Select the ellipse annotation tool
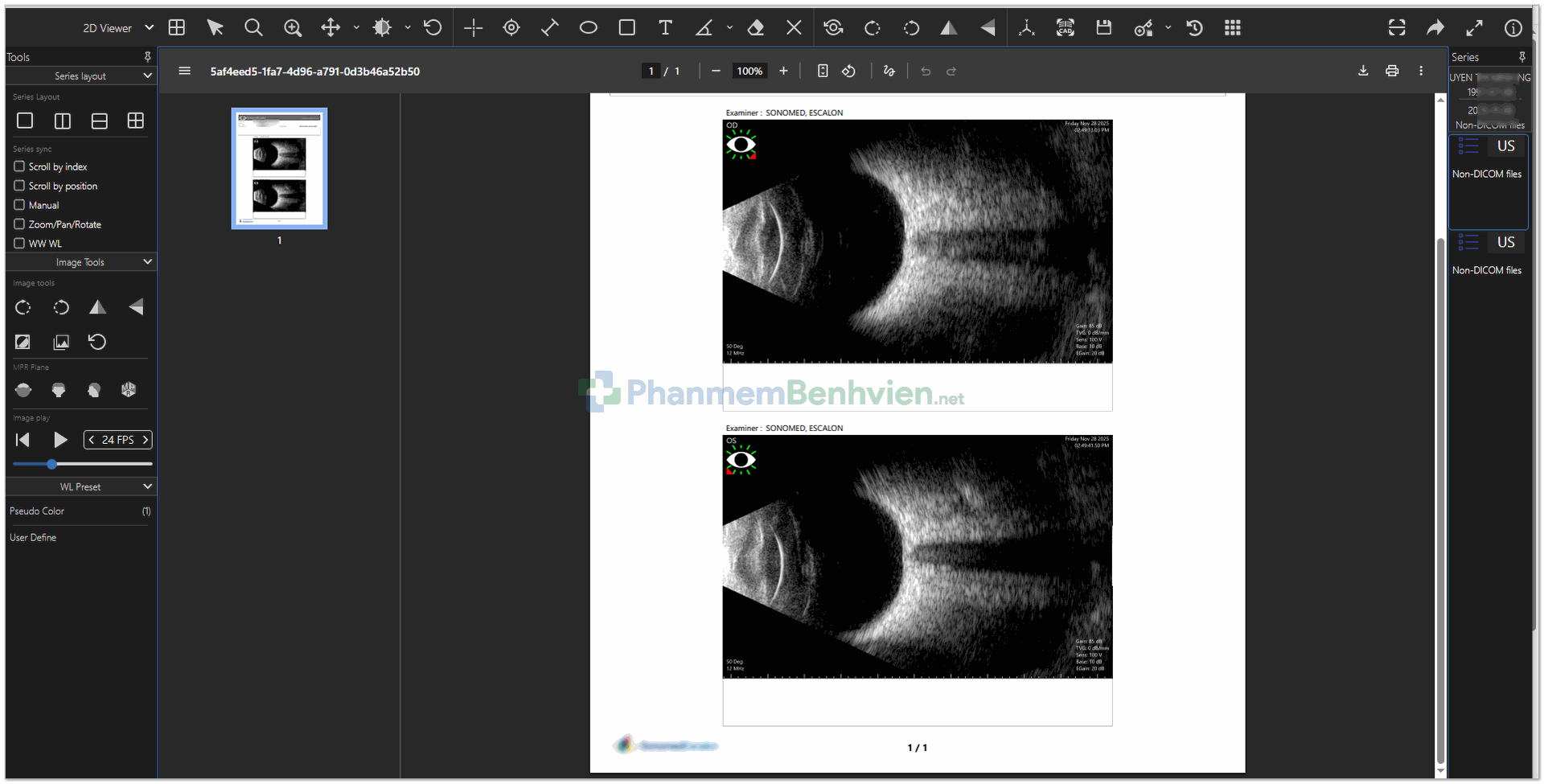 (x=588, y=28)
